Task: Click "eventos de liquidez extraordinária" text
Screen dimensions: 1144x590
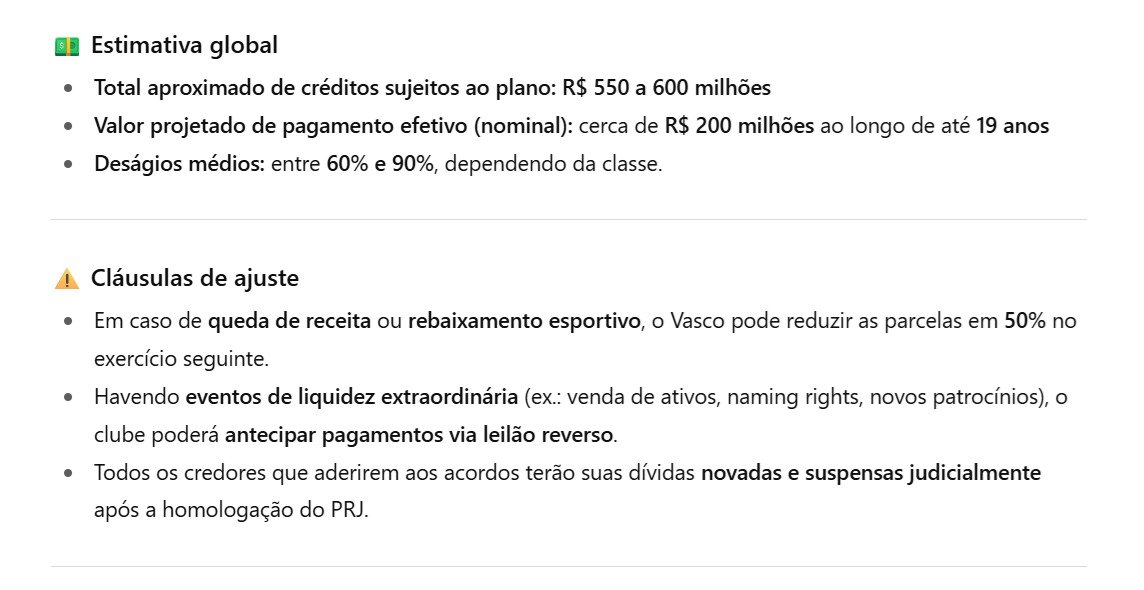Action: coord(352,397)
